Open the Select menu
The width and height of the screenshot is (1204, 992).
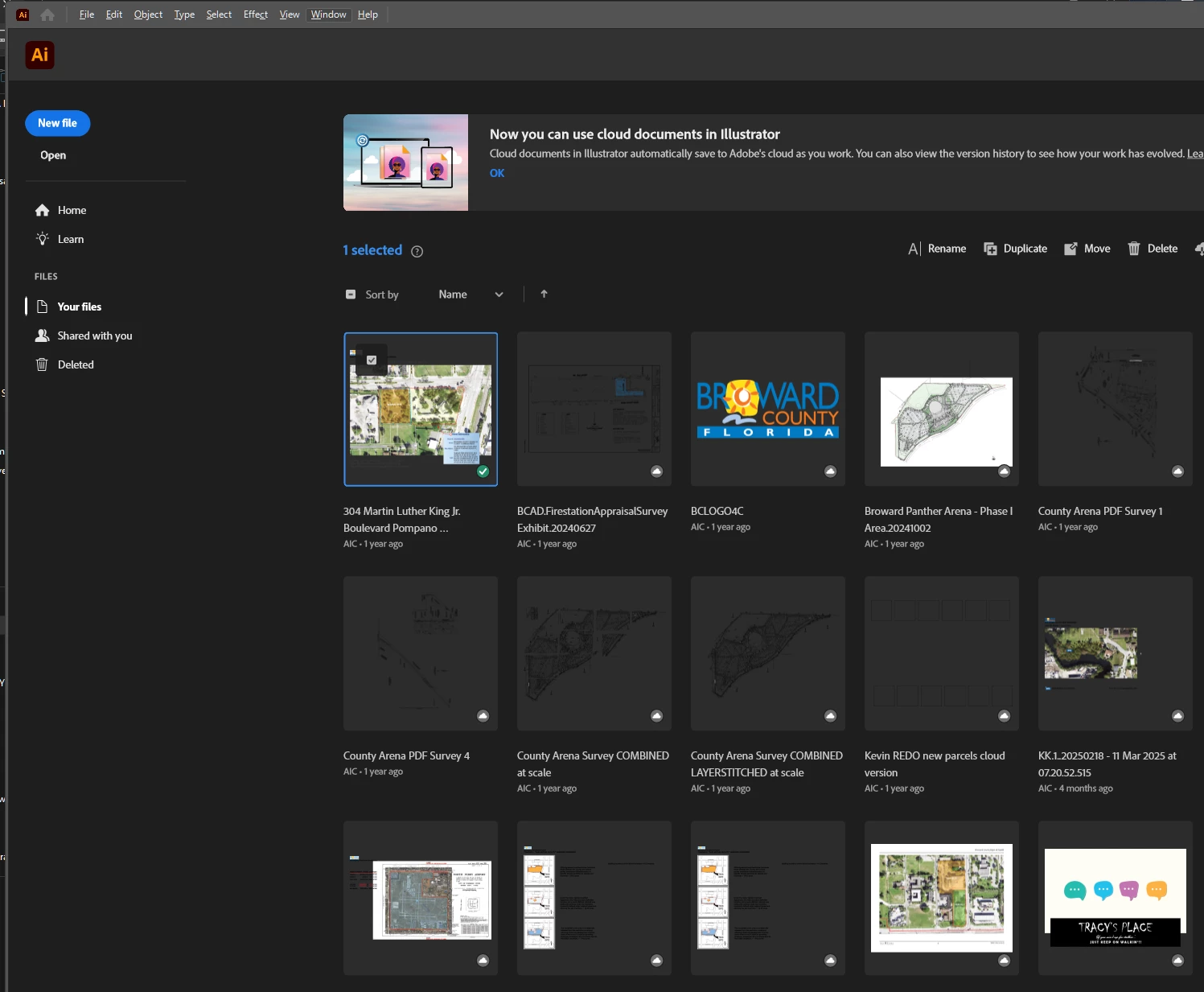point(219,14)
